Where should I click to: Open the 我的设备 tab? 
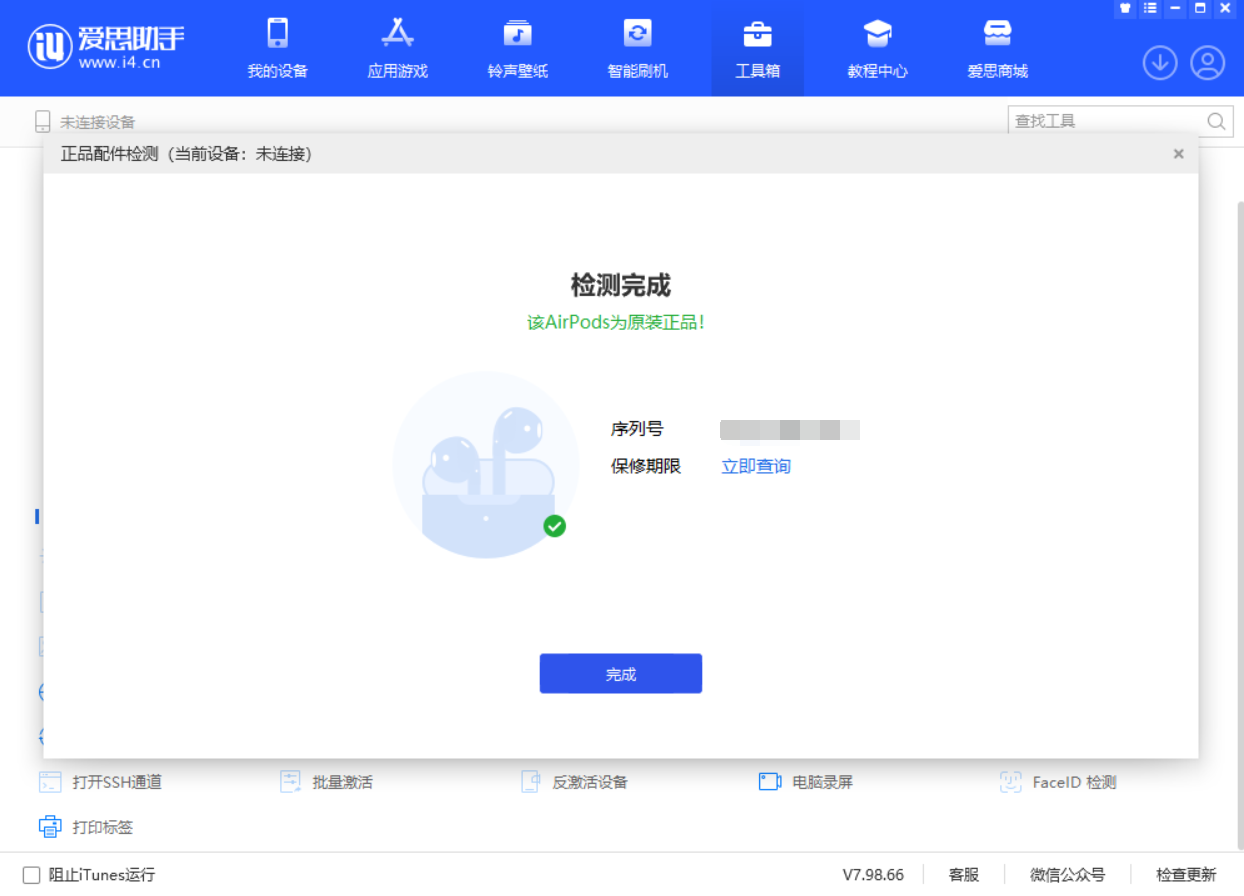click(277, 48)
